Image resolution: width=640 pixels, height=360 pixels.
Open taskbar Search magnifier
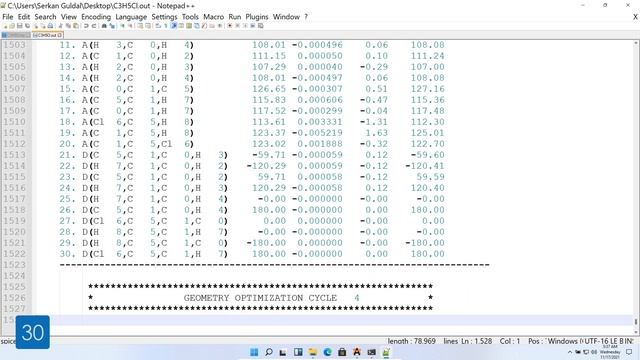(269, 352)
